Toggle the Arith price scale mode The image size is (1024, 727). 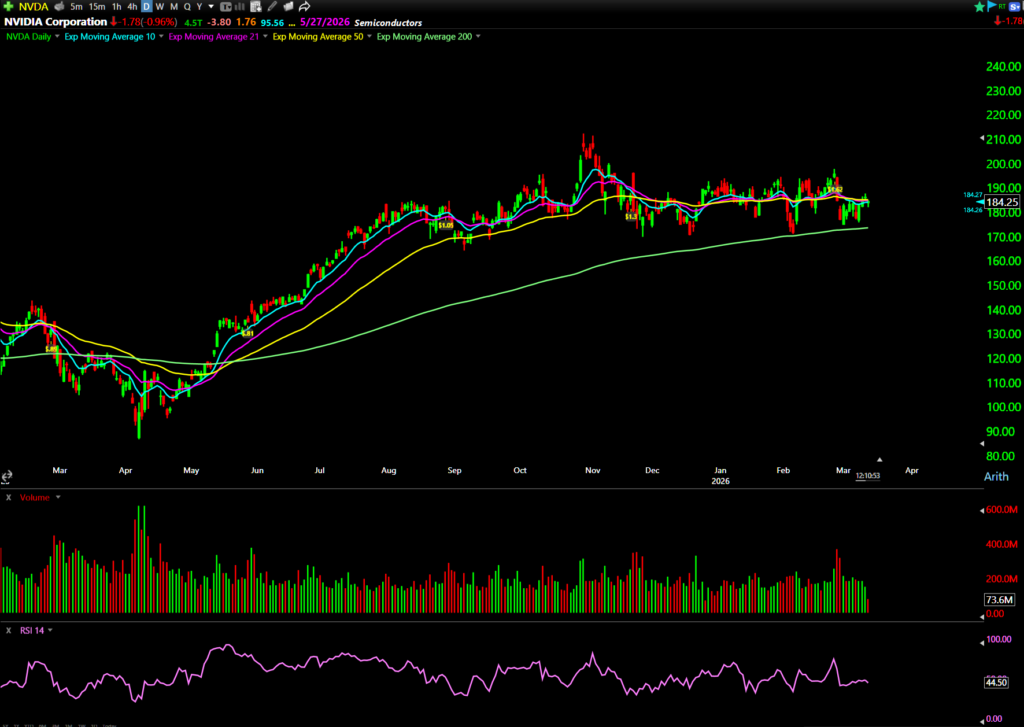pyautogui.click(x=996, y=476)
